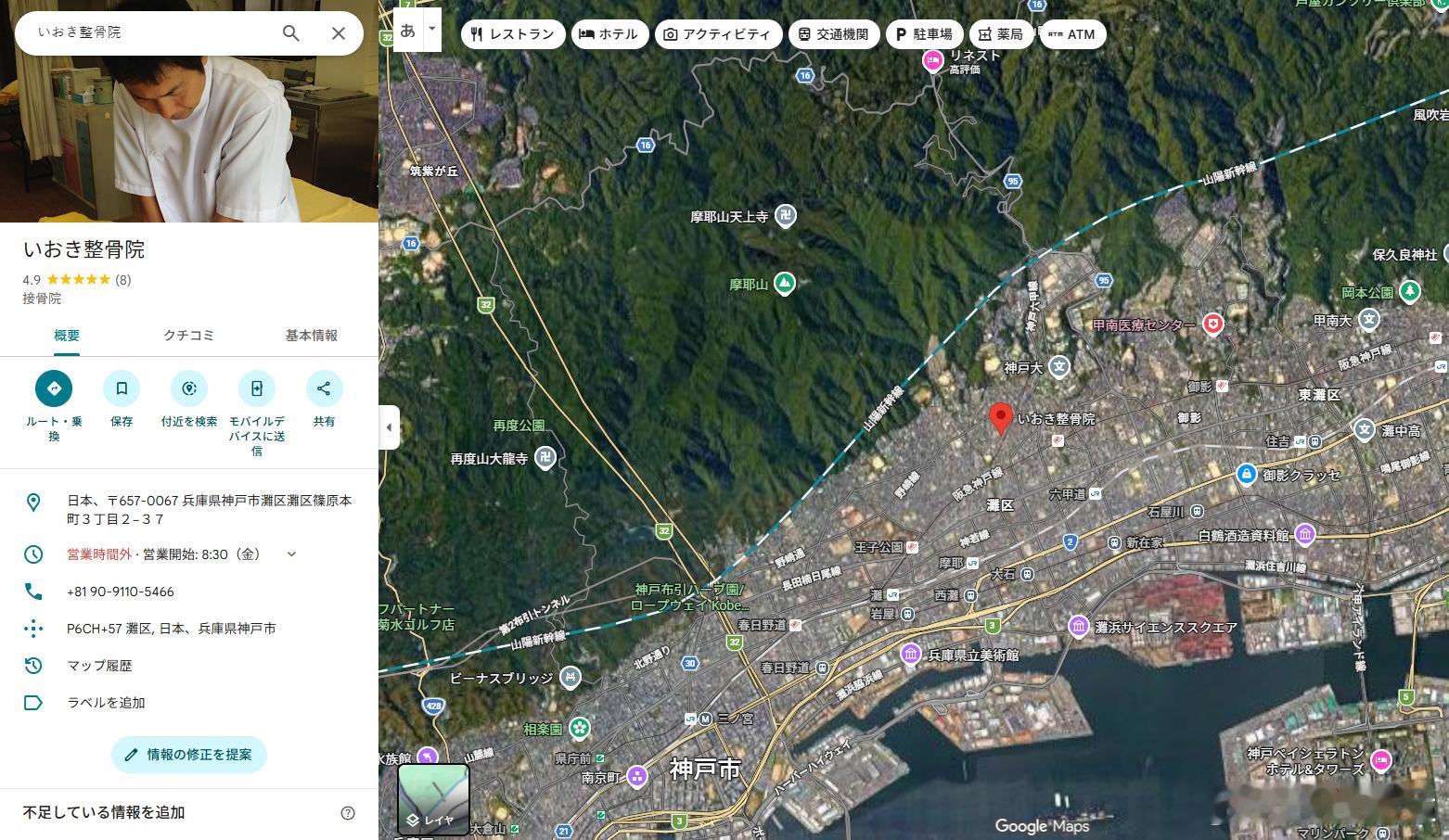Click the help icon beside 不足している情報を追加
This screenshot has height=840, width=1449.
click(348, 813)
